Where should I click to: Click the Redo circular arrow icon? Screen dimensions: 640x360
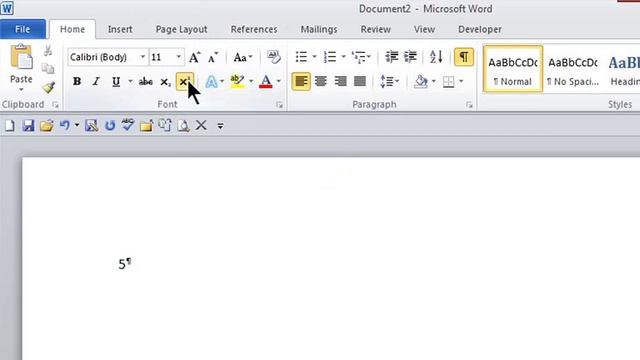[x=110, y=126]
